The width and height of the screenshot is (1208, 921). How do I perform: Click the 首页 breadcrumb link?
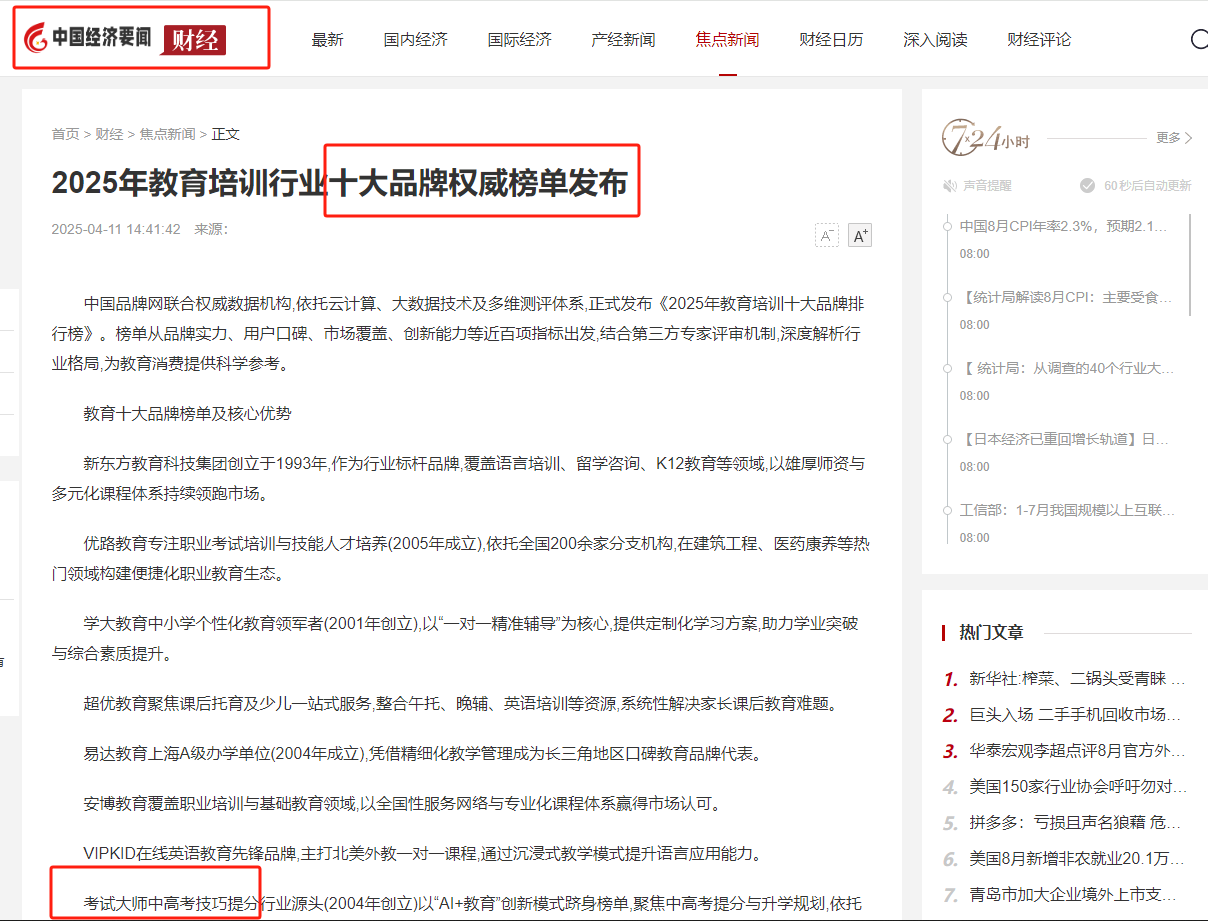(65, 134)
